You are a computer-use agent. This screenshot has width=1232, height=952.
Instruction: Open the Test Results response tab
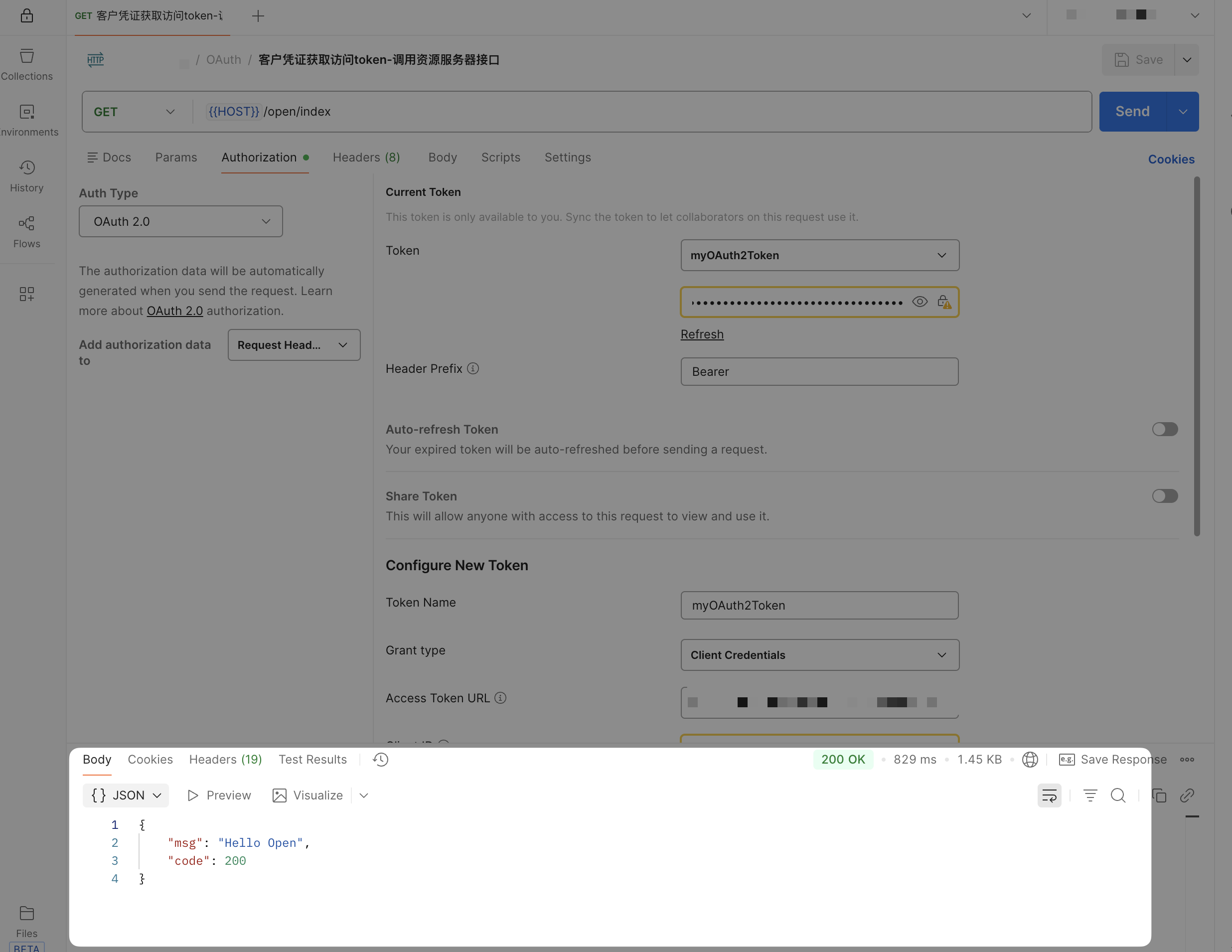click(312, 759)
